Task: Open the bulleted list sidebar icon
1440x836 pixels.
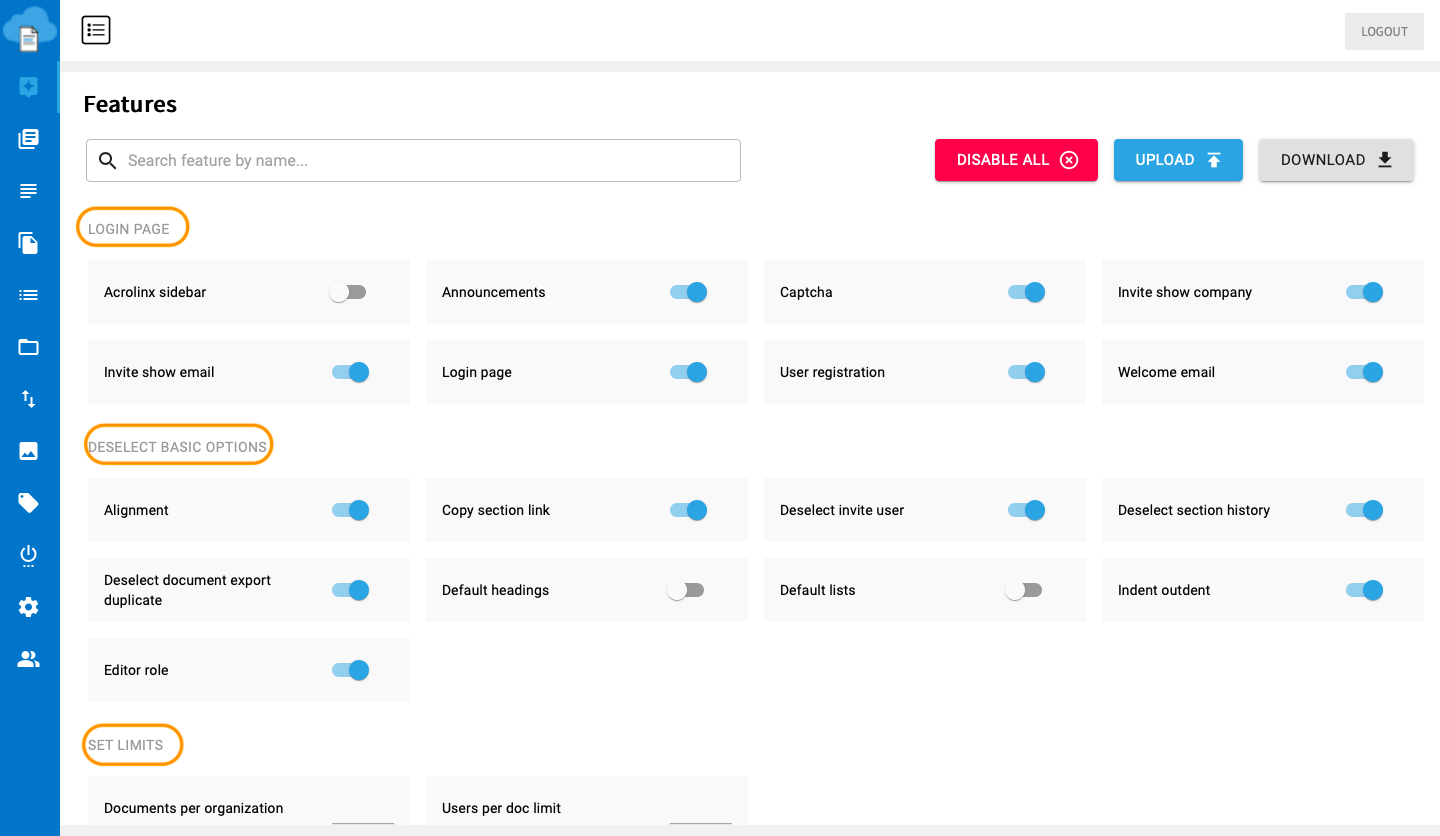Action: point(29,295)
